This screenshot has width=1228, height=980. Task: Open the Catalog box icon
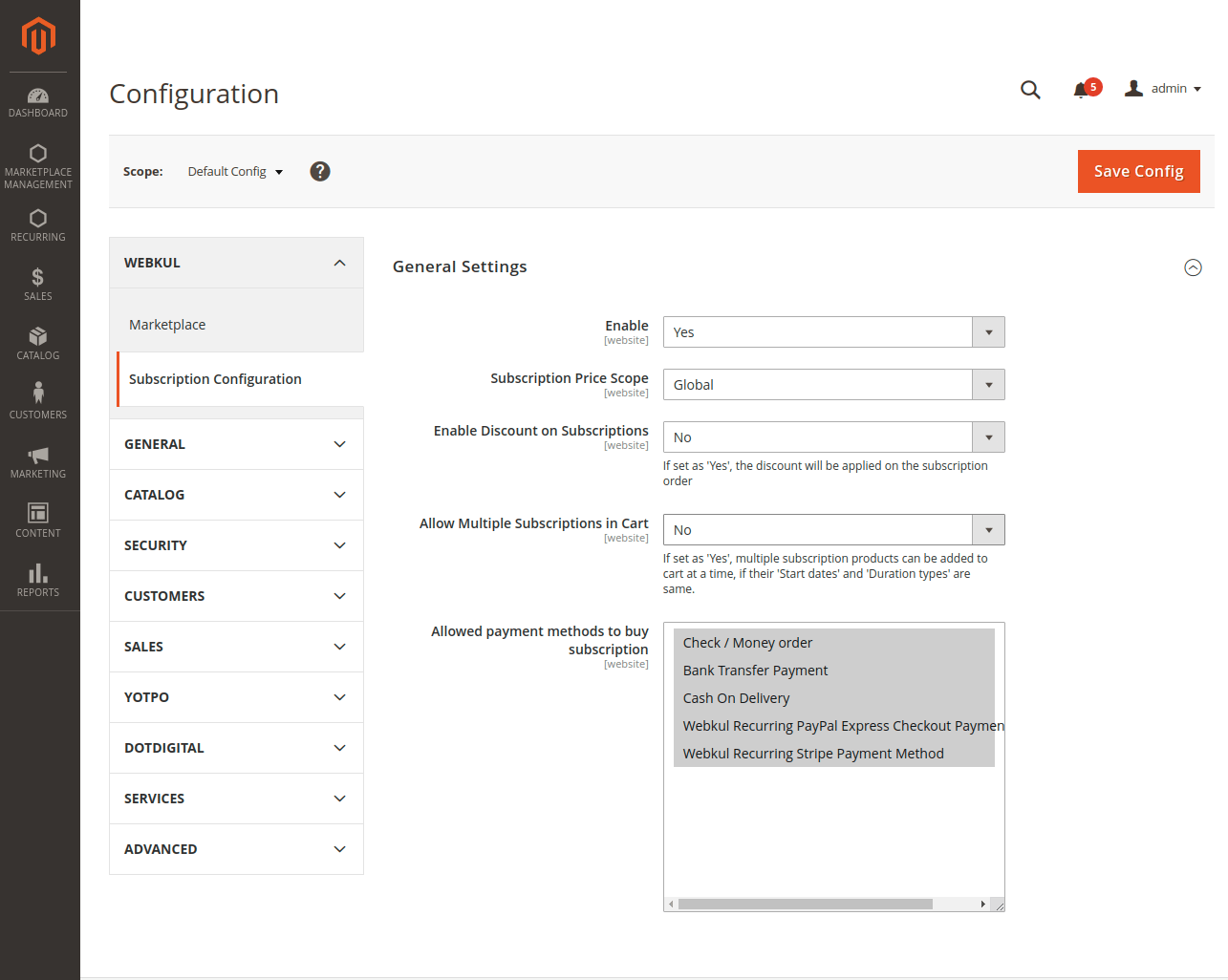[x=38, y=336]
